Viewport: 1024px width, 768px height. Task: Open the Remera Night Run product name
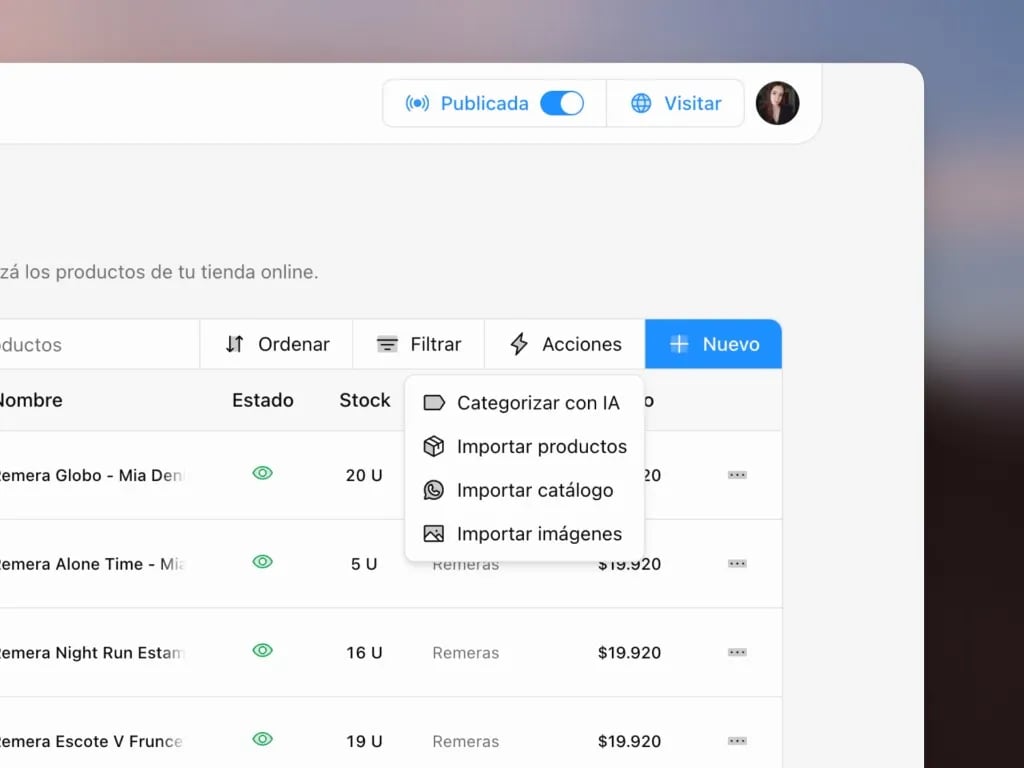tap(91, 653)
